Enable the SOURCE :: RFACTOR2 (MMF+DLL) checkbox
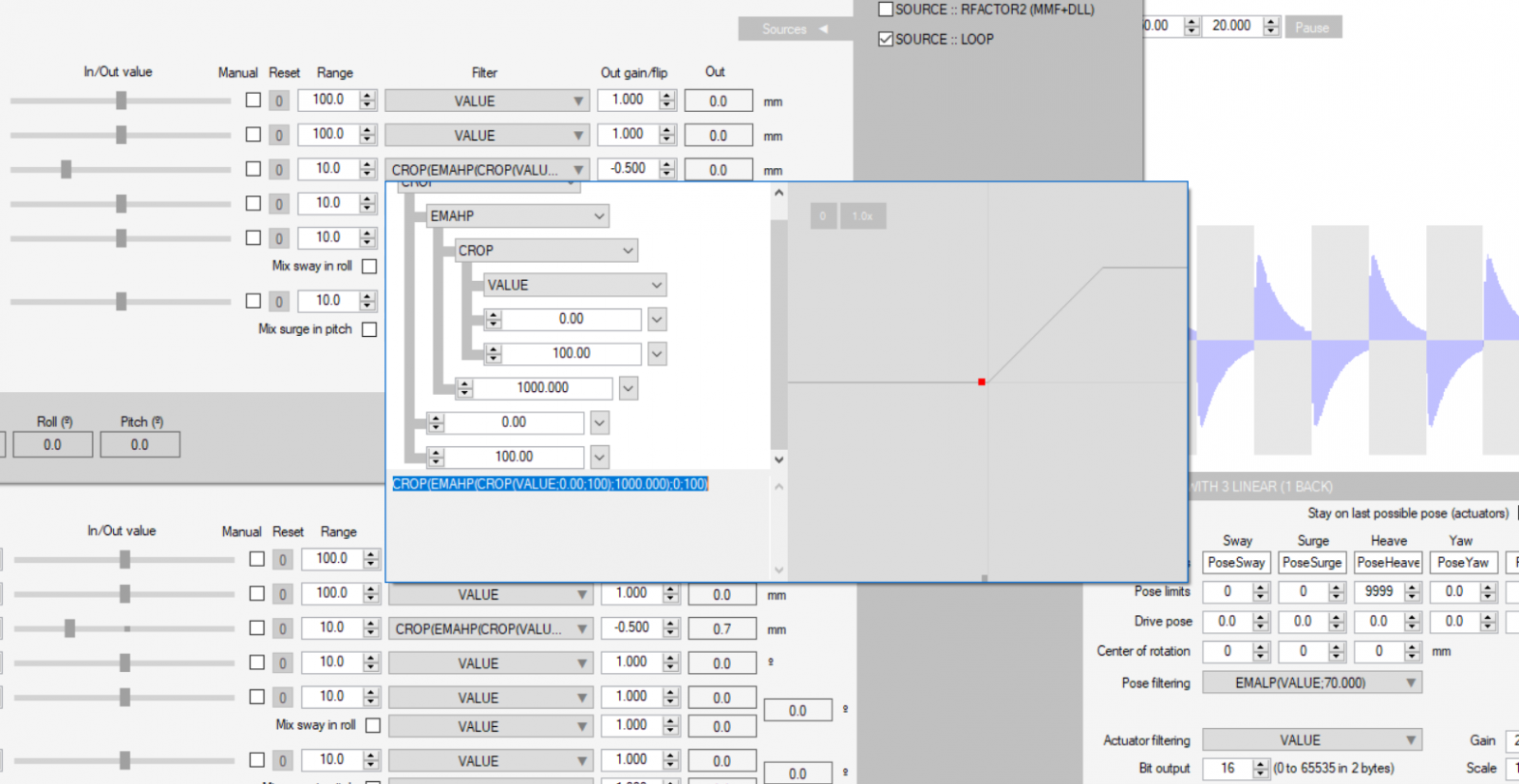The height and width of the screenshot is (784, 1519). [886, 9]
